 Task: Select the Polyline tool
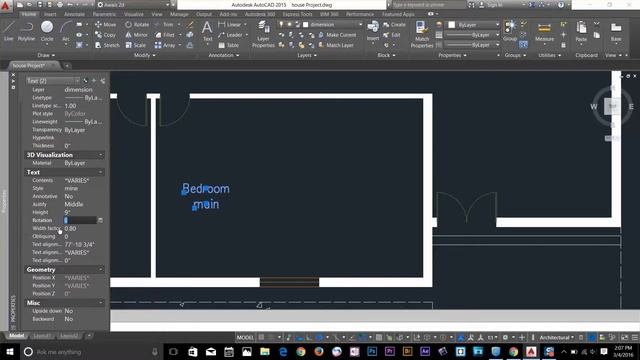tap(26, 31)
